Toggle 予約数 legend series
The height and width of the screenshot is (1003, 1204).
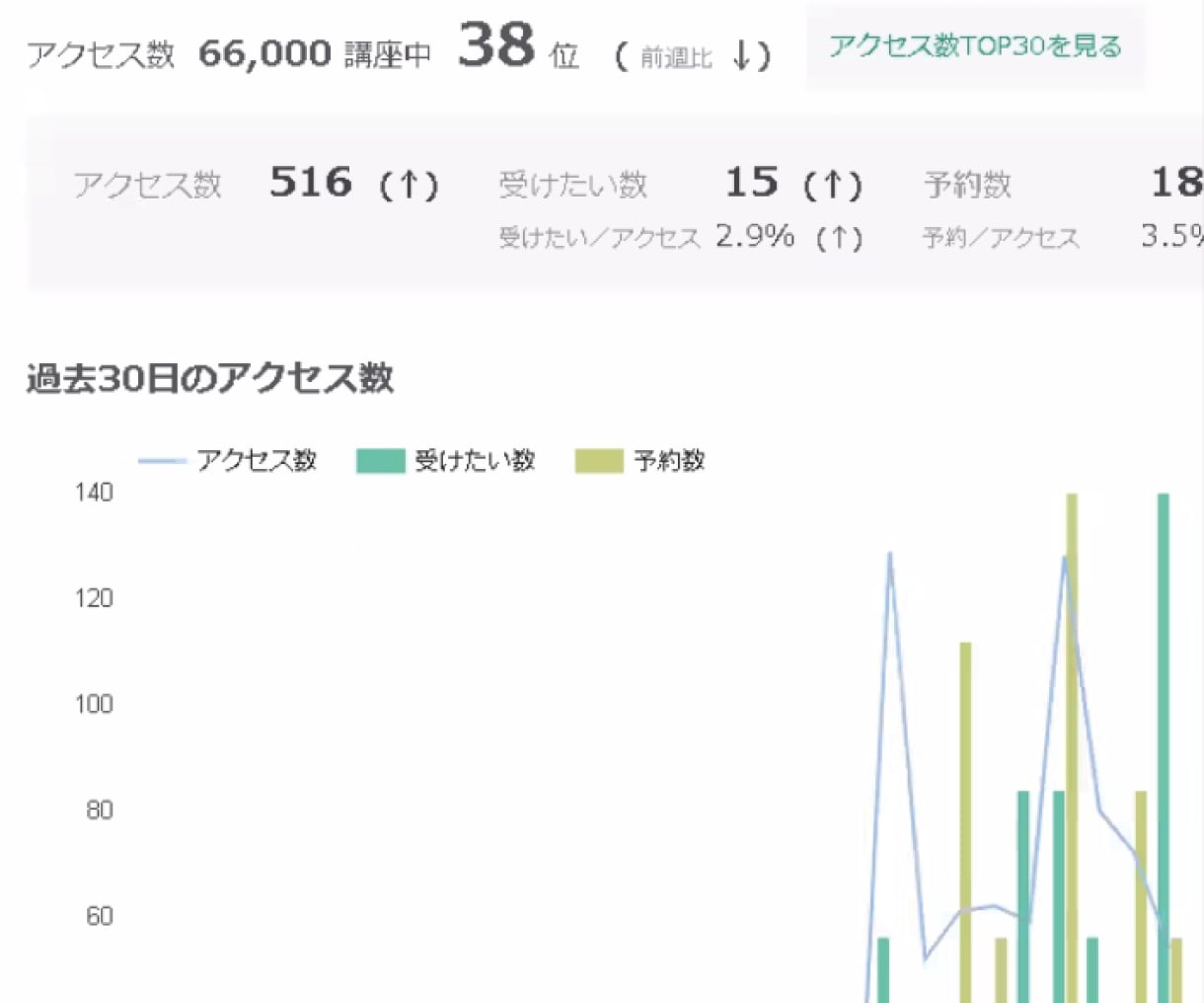click(x=640, y=460)
